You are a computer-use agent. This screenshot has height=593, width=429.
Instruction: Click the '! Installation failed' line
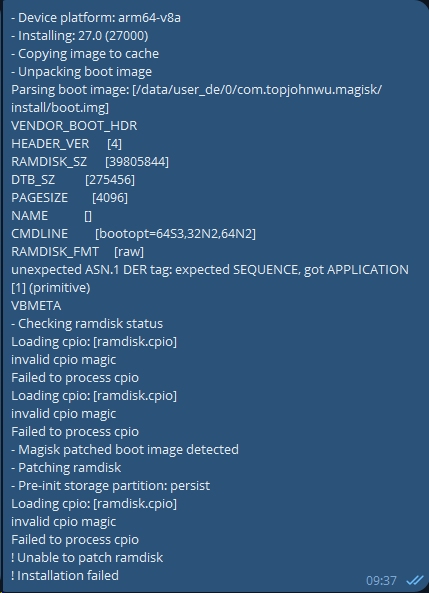tap(65, 575)
